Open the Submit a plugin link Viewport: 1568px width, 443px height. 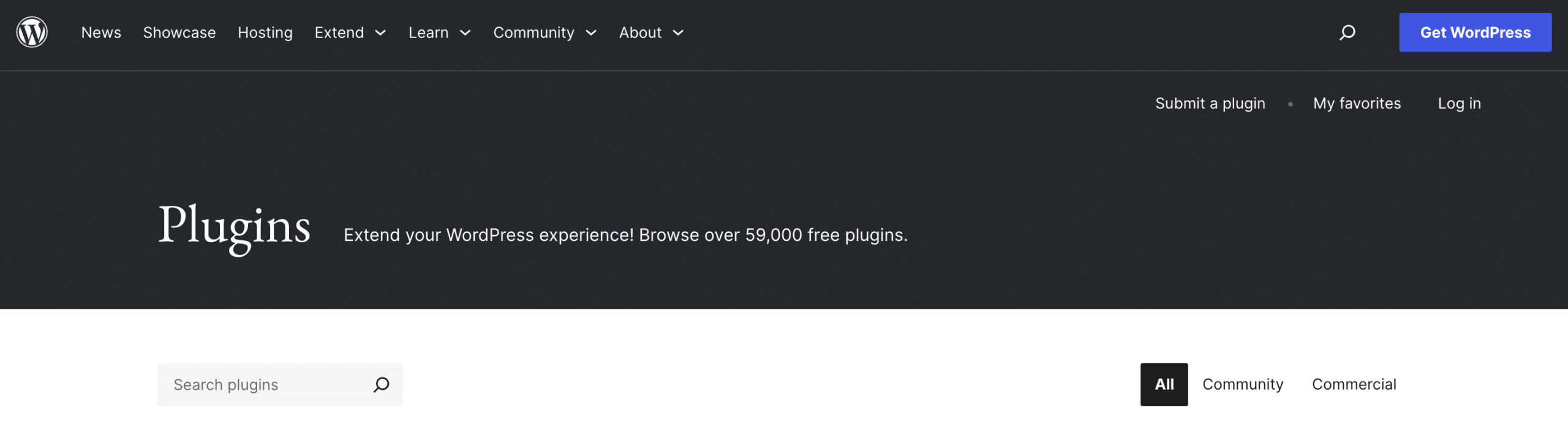point(1210,104)
